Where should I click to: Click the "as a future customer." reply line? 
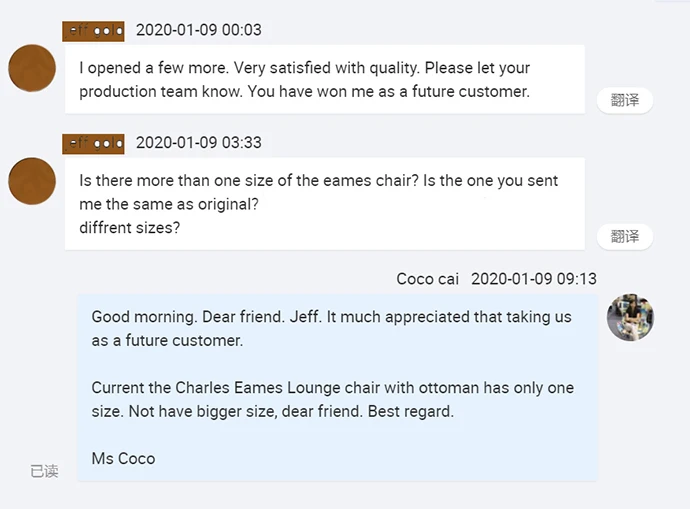click(167, 340)
